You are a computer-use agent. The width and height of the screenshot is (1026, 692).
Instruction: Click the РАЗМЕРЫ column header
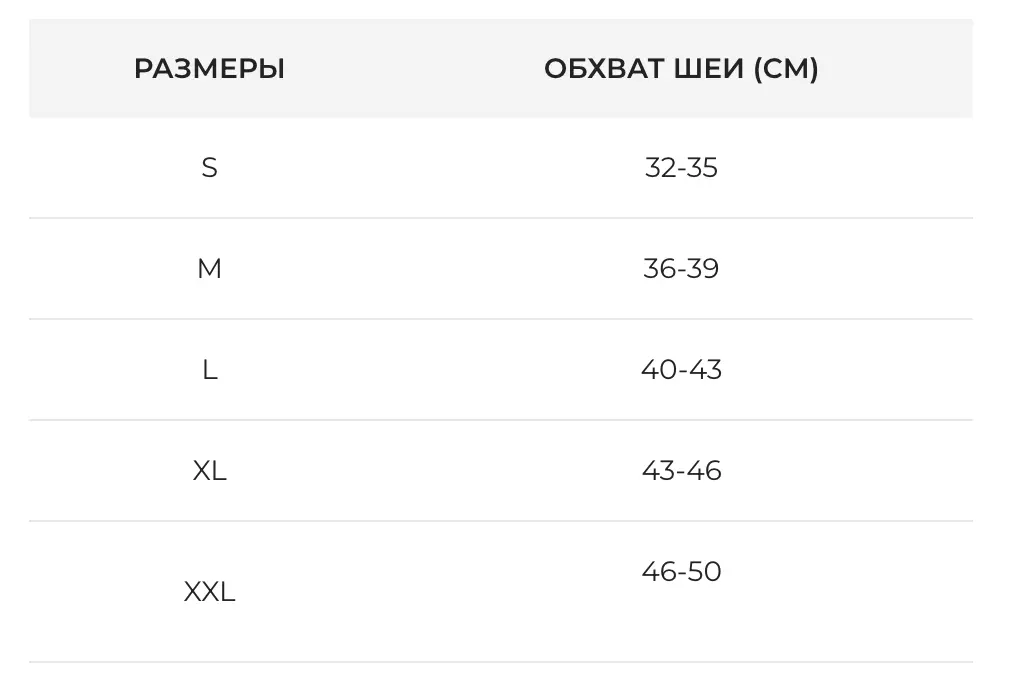coord(209,69)
